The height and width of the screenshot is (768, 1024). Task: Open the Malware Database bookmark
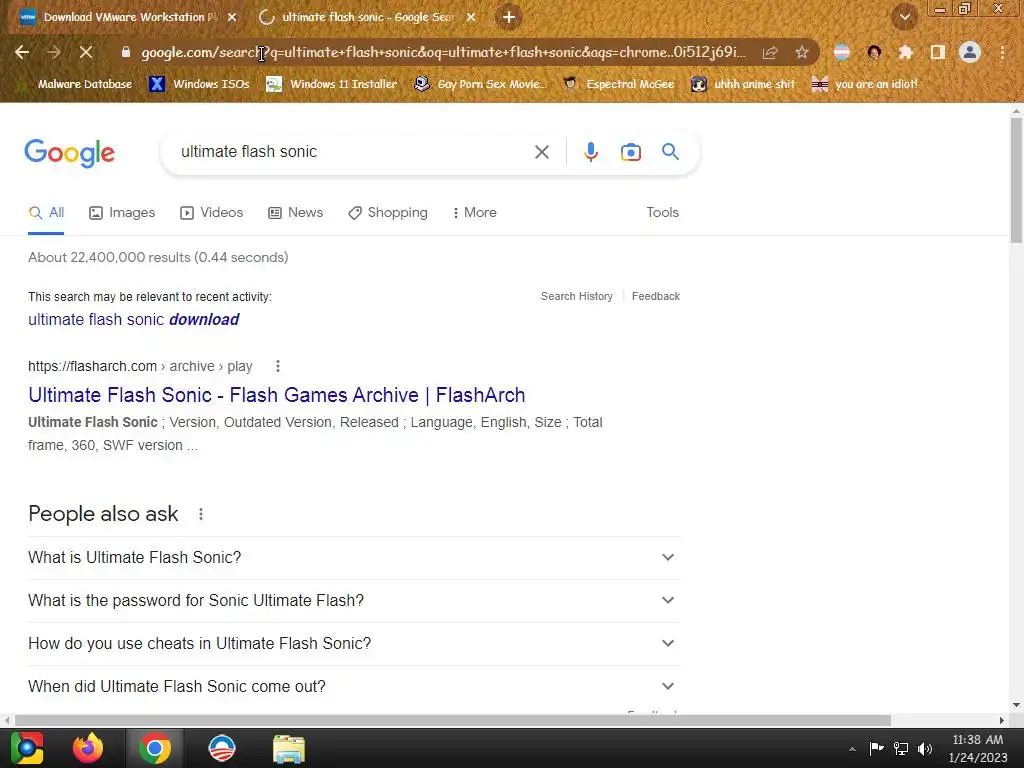coord(76,84)
